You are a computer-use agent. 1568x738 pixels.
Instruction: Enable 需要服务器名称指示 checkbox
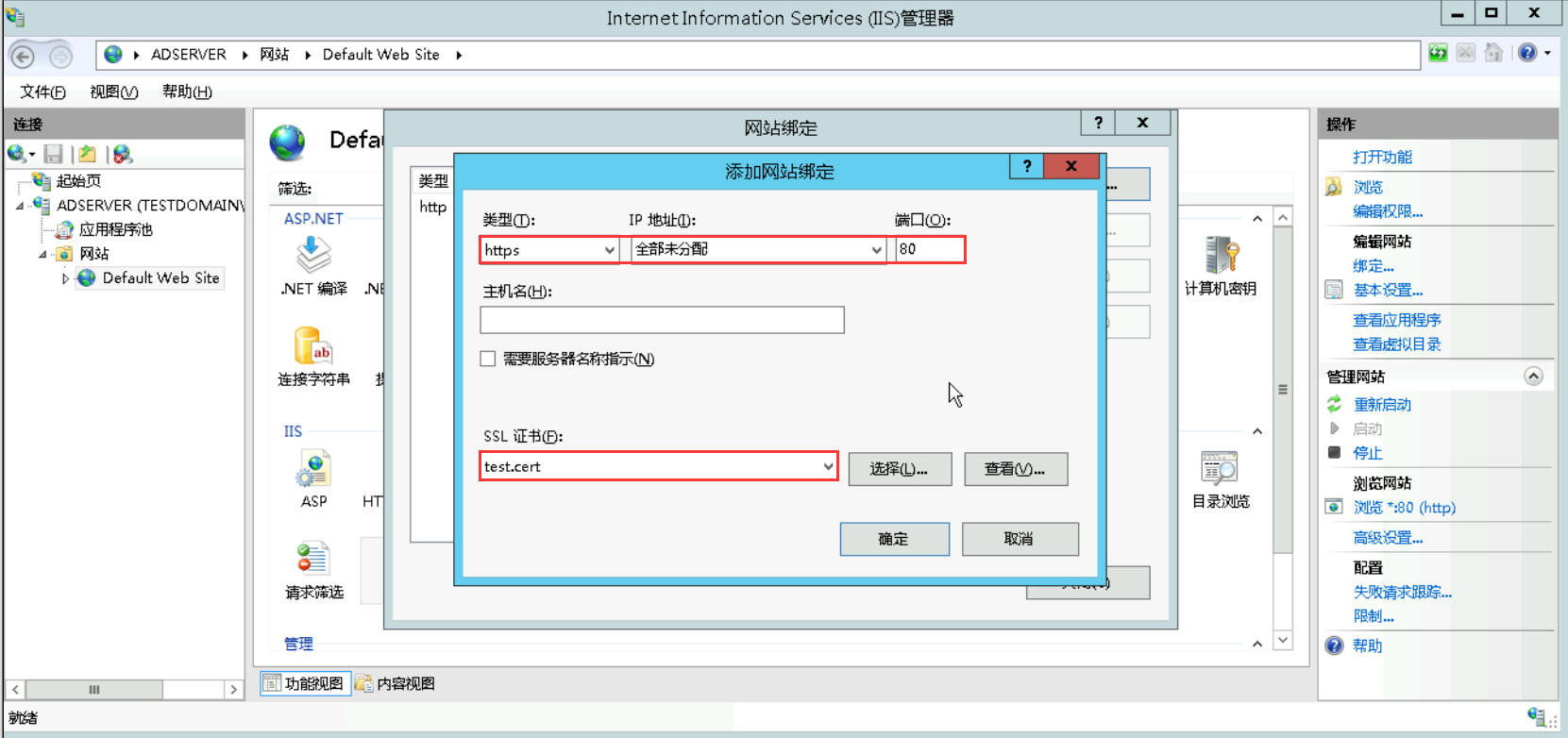click(488, 359)
